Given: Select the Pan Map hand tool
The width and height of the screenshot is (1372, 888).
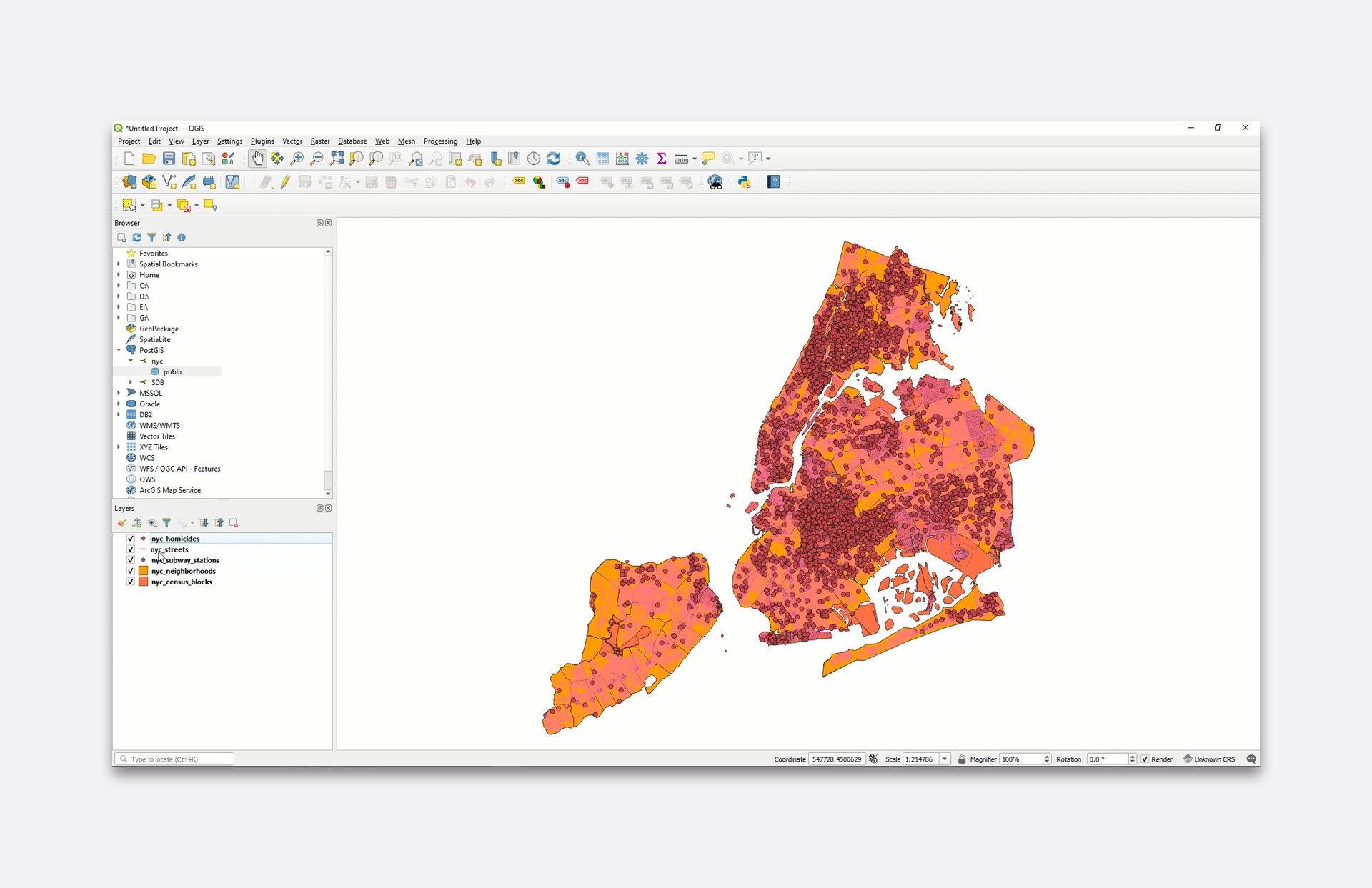Looking at the screenshot, I should click(x=257, y=159).
